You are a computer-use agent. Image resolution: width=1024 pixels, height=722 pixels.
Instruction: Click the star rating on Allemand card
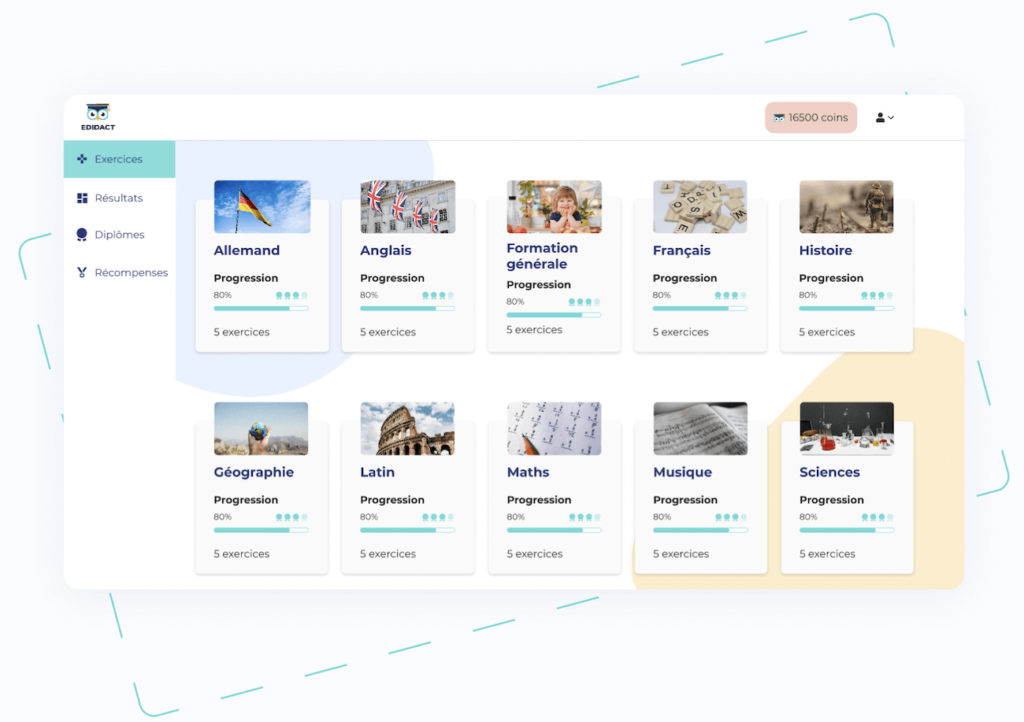coord(292,296)
